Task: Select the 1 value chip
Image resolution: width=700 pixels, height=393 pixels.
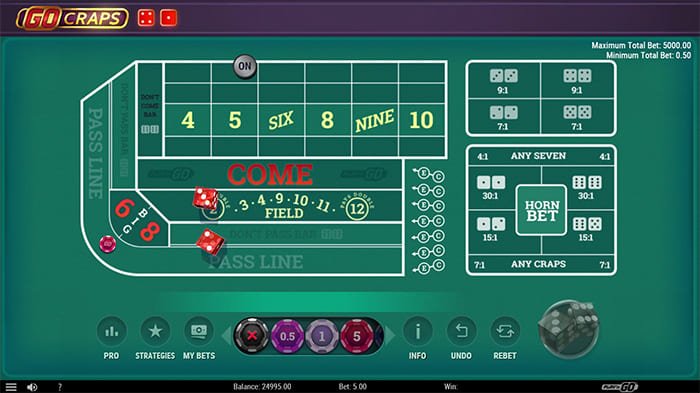Action: point(322,336)
